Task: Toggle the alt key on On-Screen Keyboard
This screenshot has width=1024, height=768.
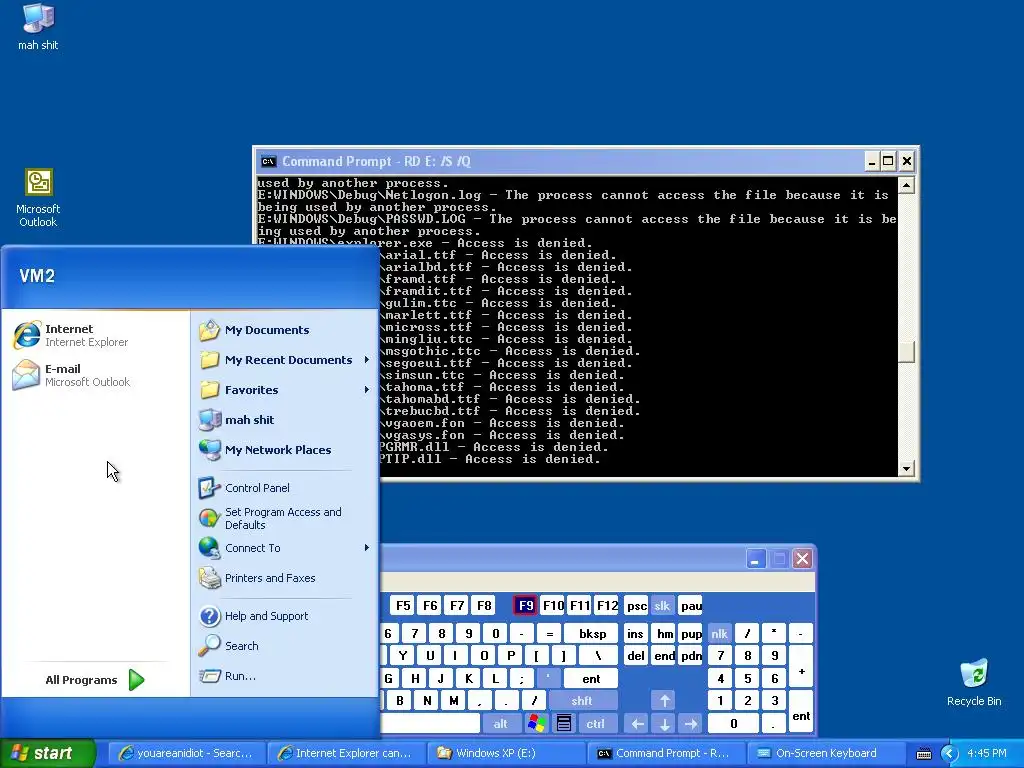Action: point(500,723)
